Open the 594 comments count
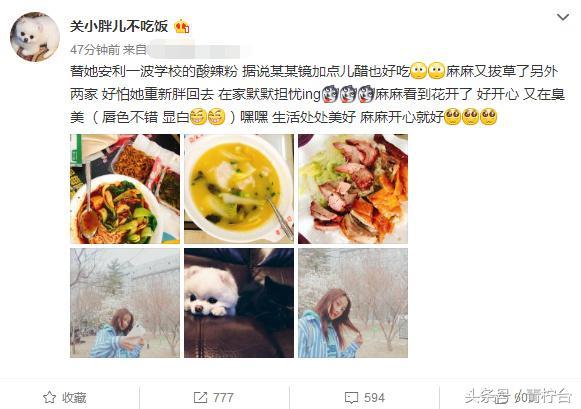Image resolution: width=581 pixels, height=409 pixels. pos(374,398)
